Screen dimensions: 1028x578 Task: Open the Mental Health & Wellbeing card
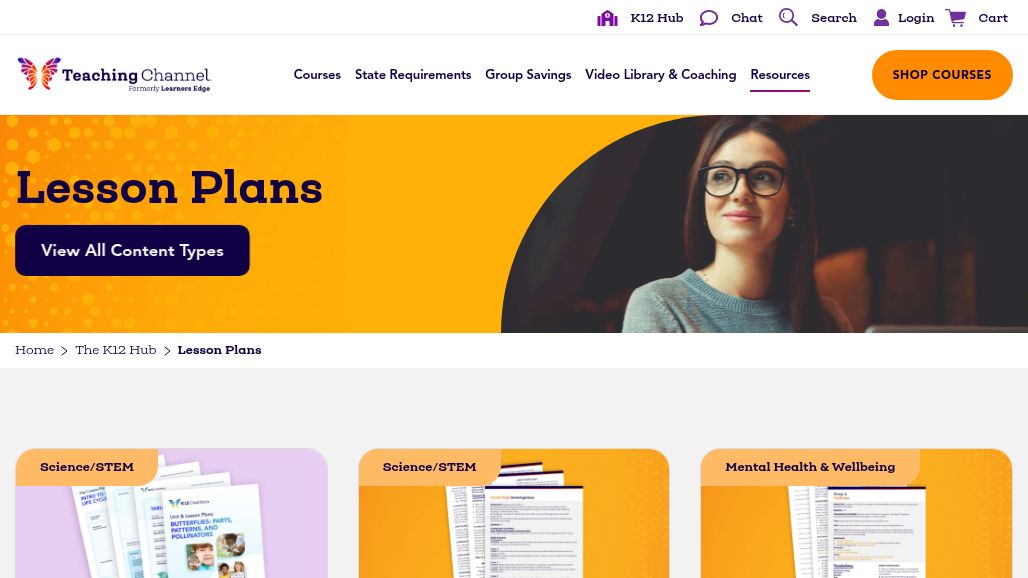856,514
